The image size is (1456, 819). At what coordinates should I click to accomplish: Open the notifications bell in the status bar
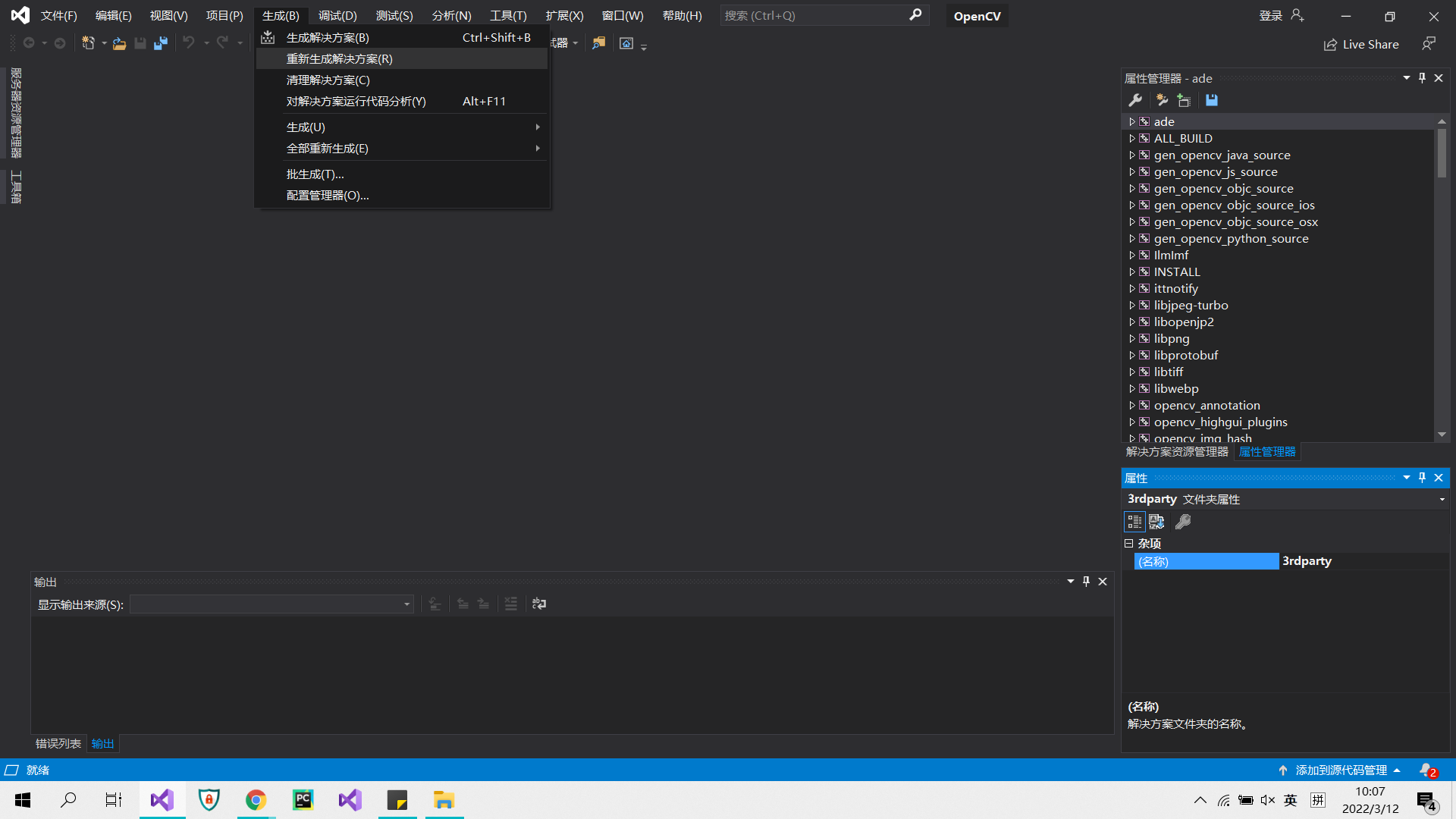tap(1427, 770)
